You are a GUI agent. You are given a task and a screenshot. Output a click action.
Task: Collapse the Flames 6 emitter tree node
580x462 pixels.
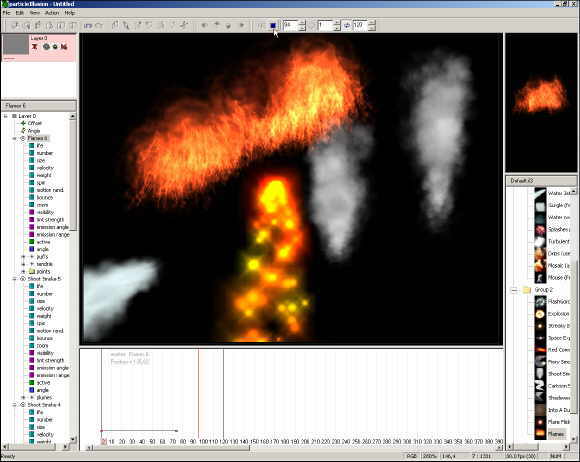15,138
